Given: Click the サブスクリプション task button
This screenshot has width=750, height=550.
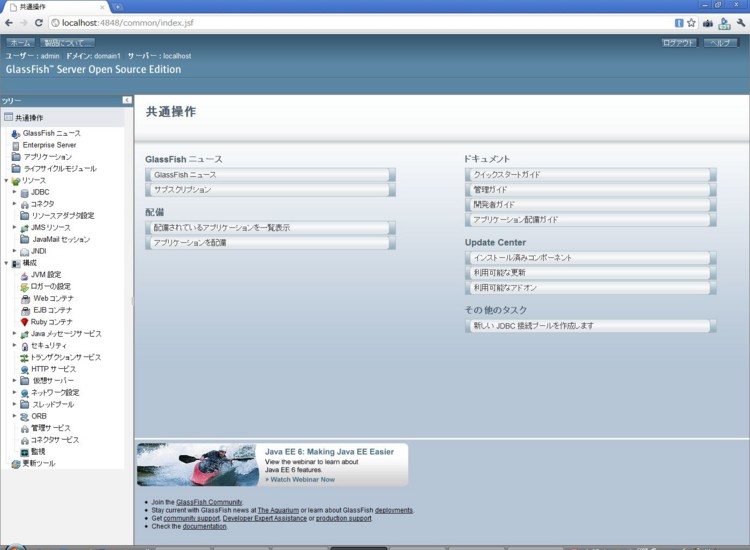Looking at the screenshot, I should click(270, 190).
